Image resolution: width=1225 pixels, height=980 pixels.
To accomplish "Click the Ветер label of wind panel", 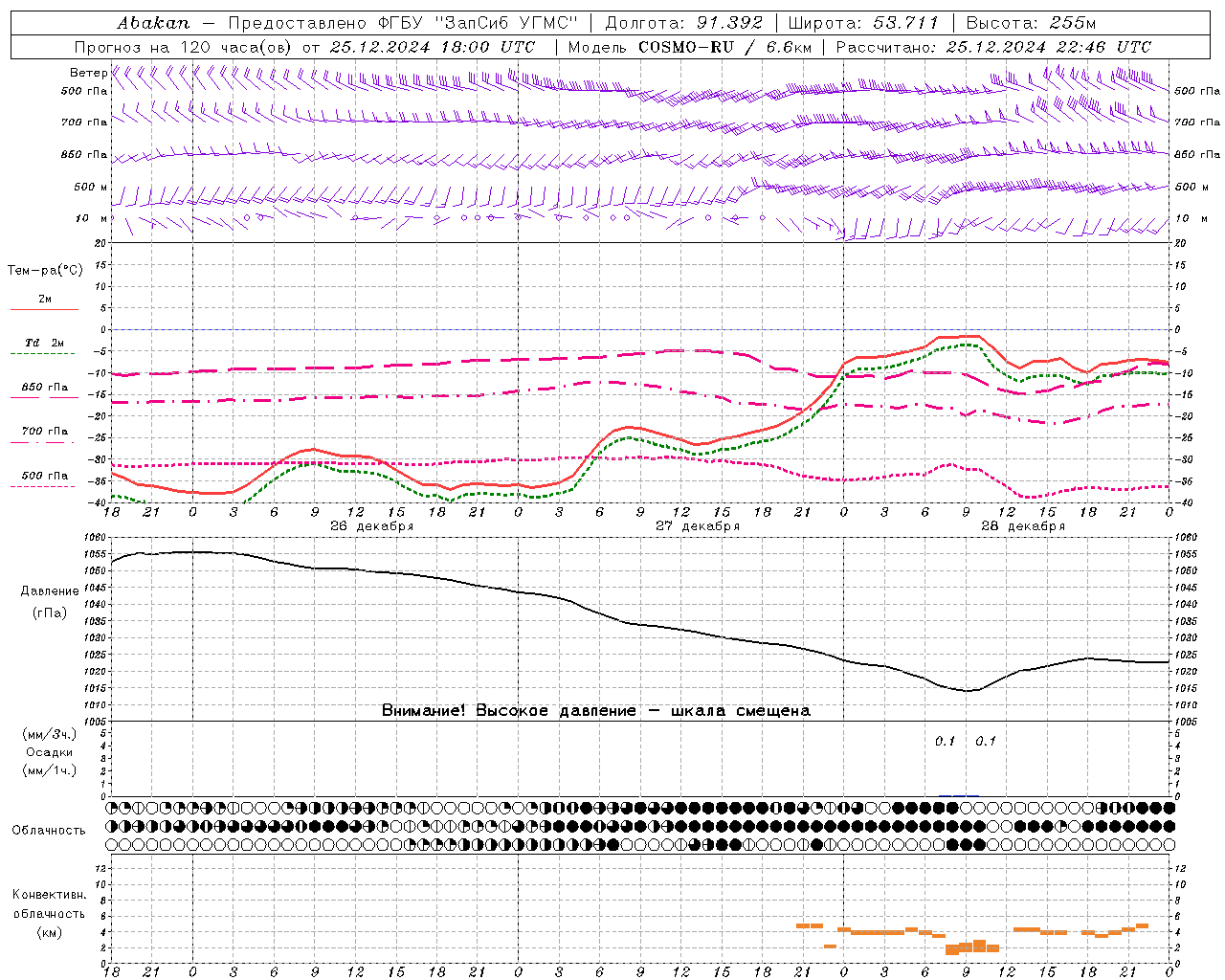I will (88, 73).
